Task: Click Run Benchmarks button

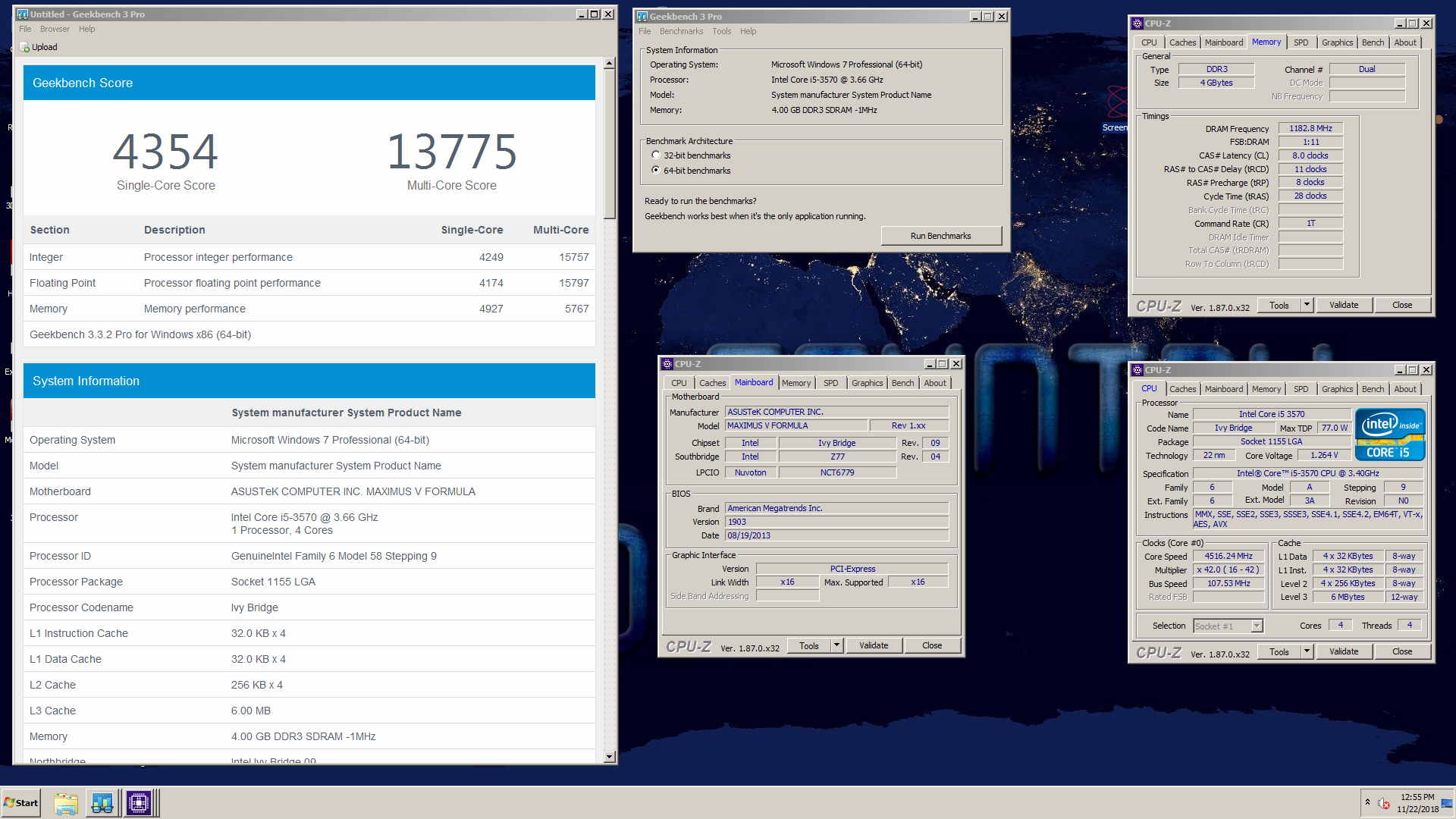Action: (940, 236)
